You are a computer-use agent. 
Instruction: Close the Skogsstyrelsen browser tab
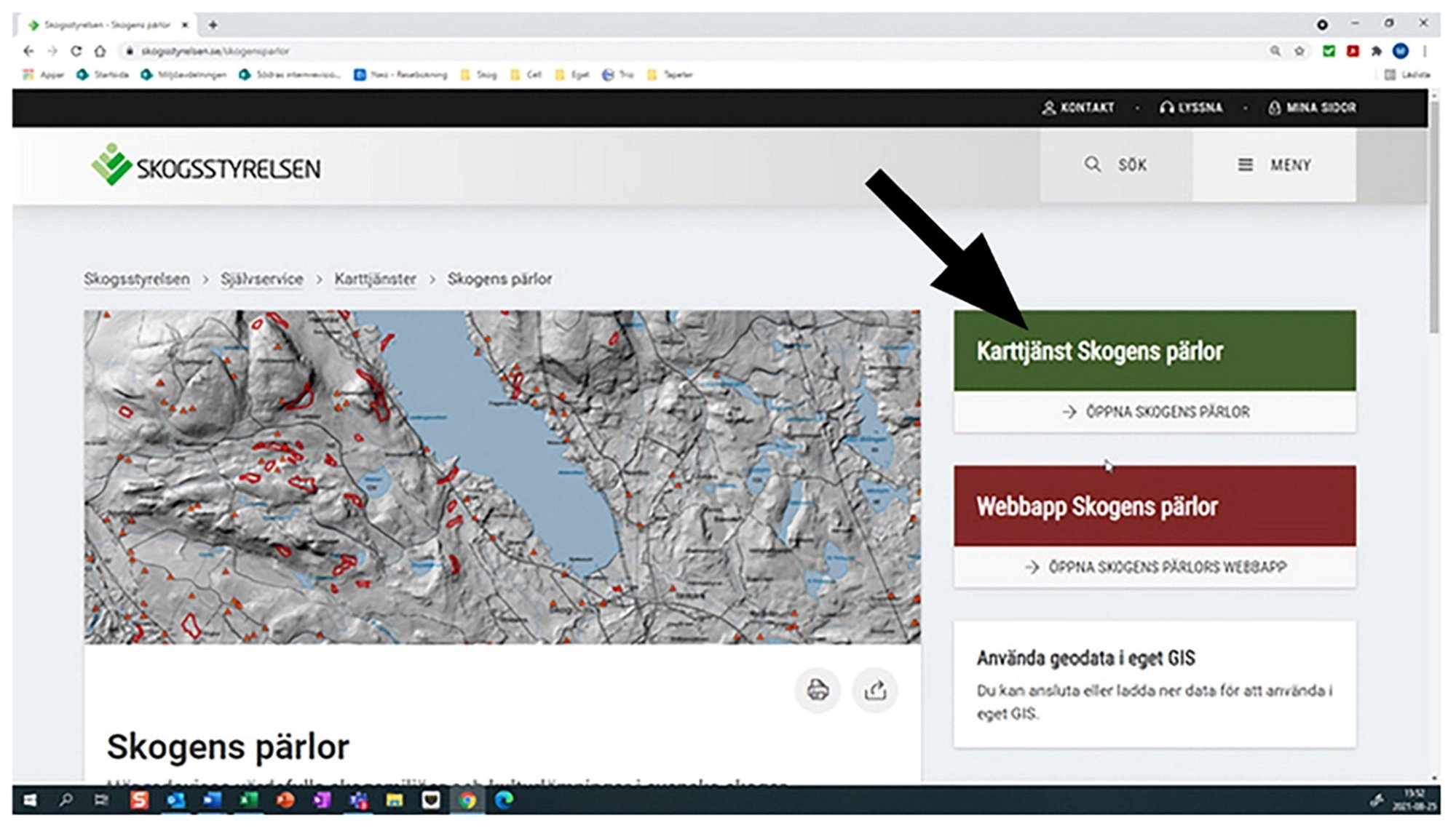[x=185, y=25]
